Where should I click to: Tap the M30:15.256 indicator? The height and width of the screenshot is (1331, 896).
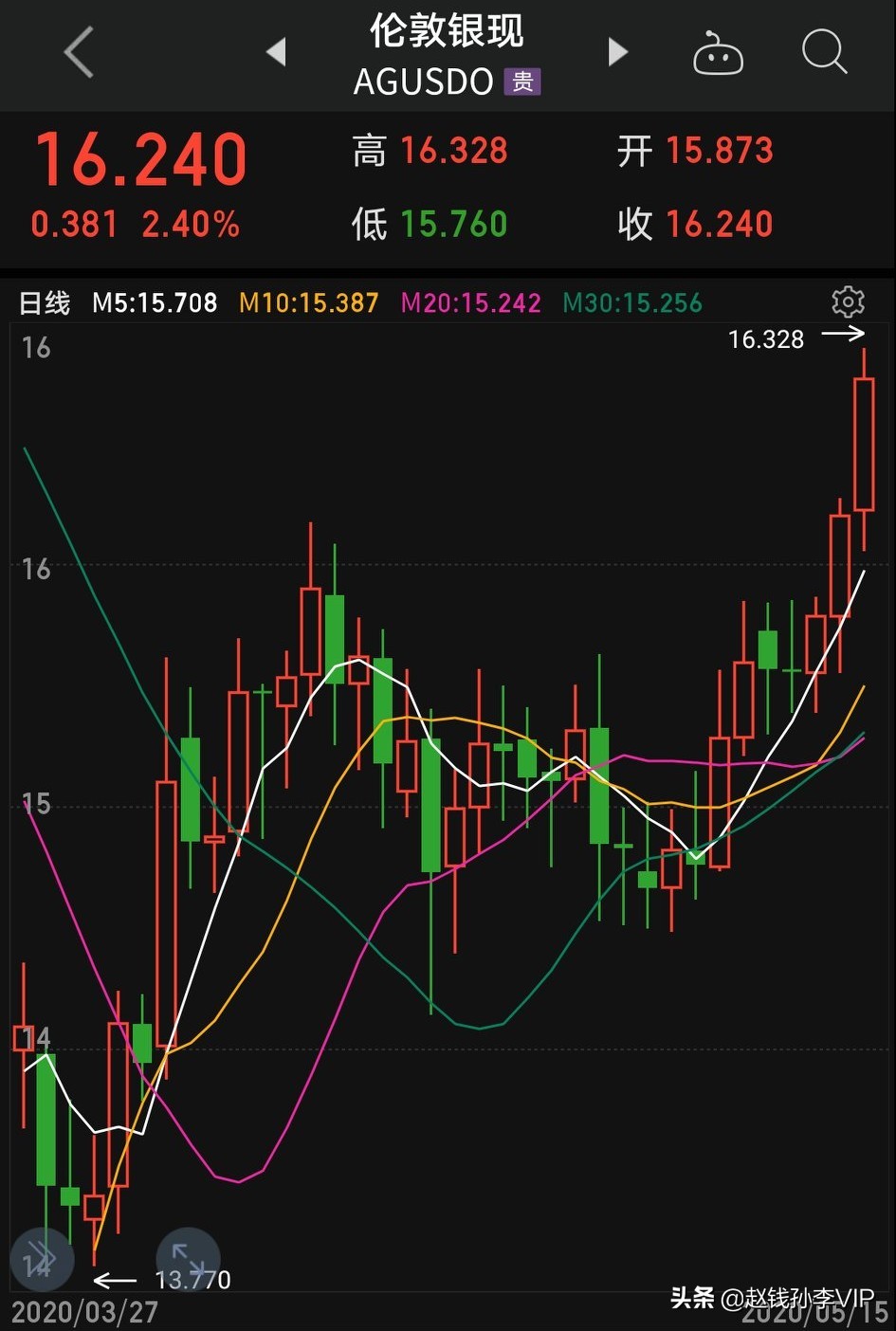(x=632, y=303)
